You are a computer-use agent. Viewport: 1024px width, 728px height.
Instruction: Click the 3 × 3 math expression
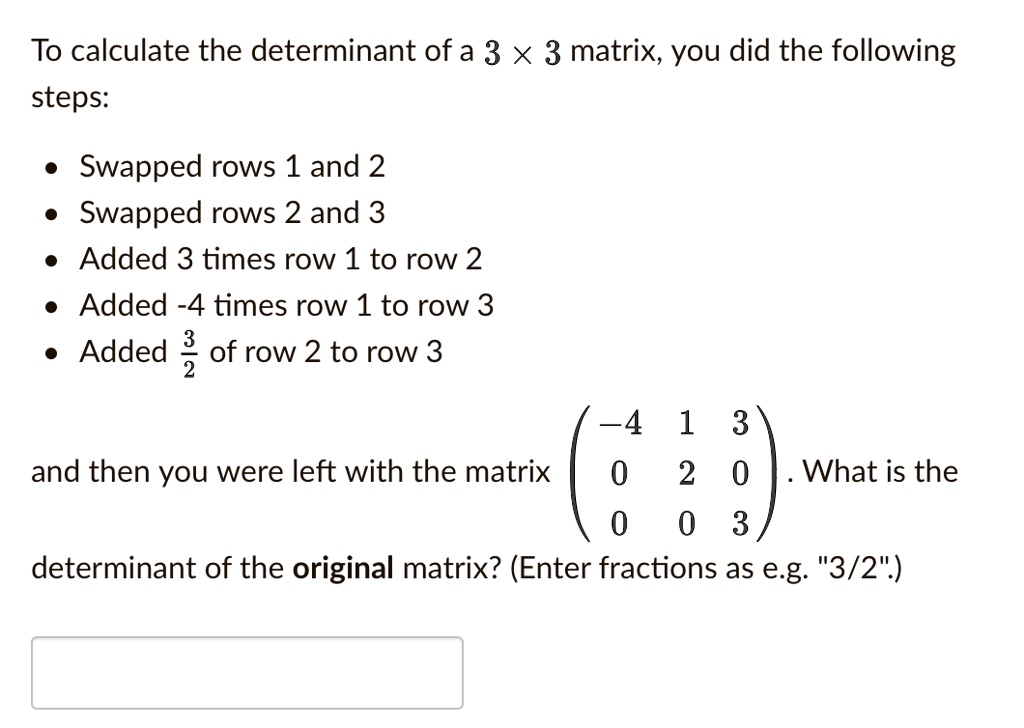(522, 53)
